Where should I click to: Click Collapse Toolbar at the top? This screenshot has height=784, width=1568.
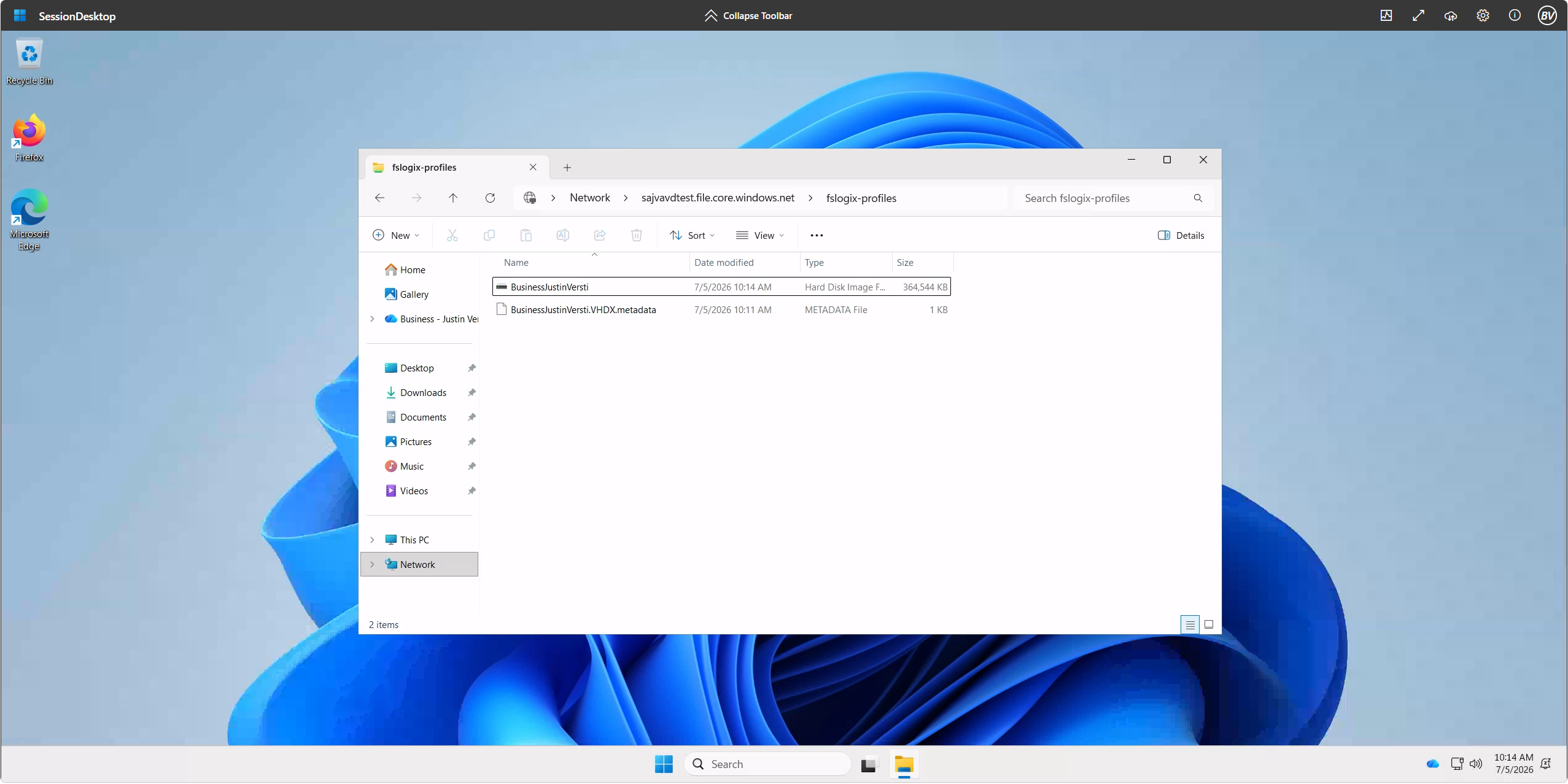[748, 15]
